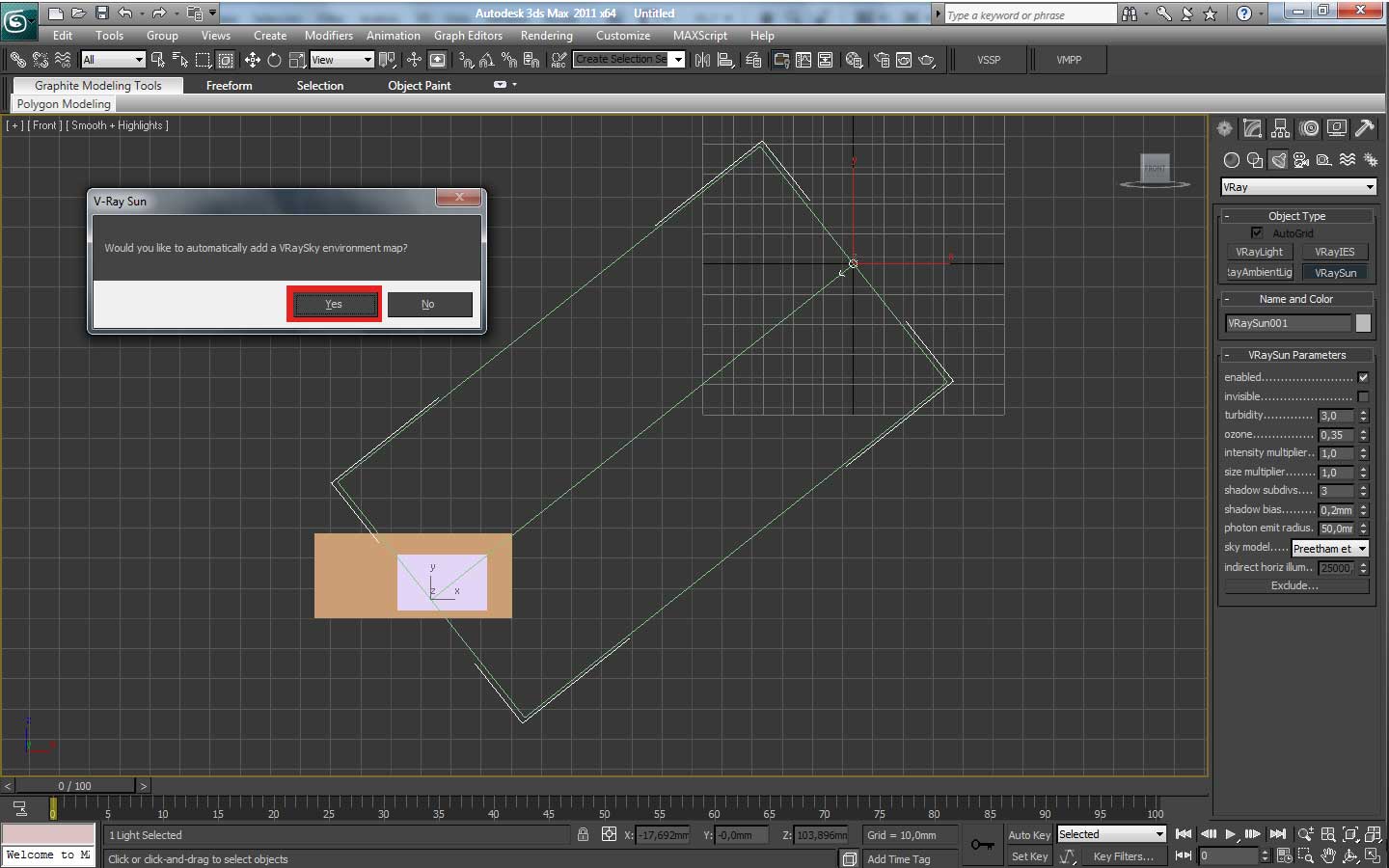Open the key filter Selected dropdown

click(1111, 834)
